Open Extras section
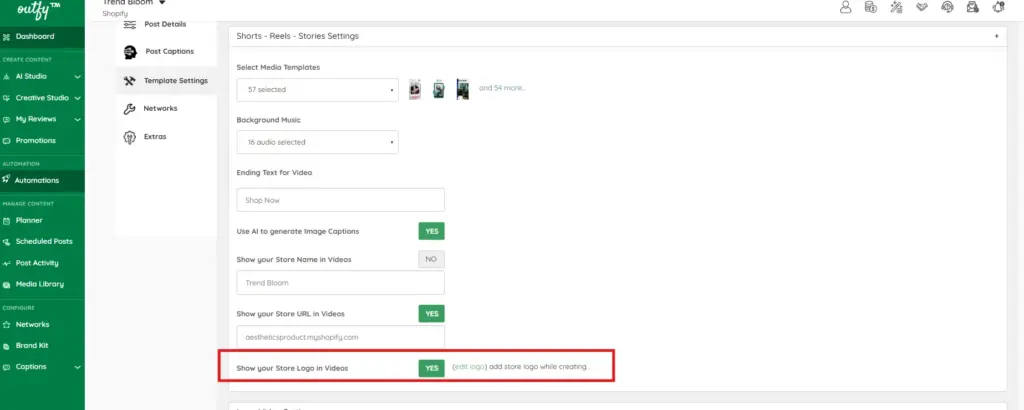 (x=155, y=137)
